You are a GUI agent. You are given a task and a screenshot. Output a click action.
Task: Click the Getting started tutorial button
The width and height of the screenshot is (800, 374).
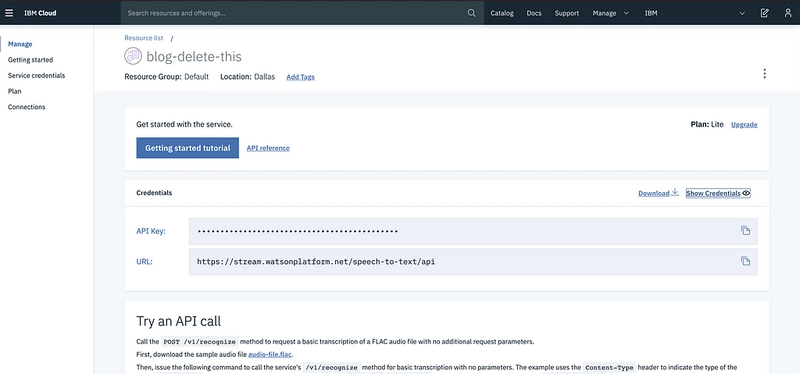click(x=187, y=148)
